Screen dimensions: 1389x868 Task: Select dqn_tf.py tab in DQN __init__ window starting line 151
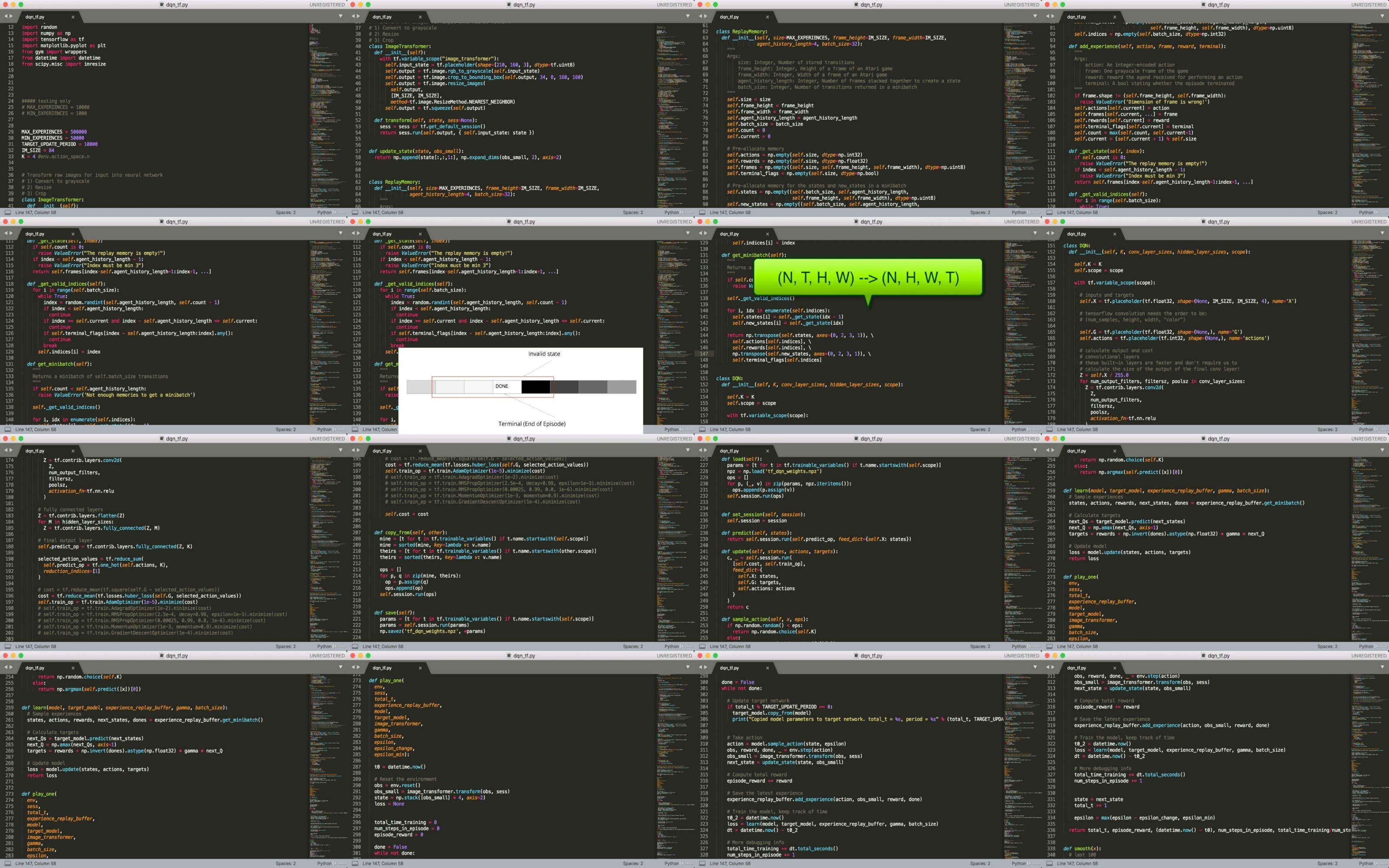point(1076,233)
